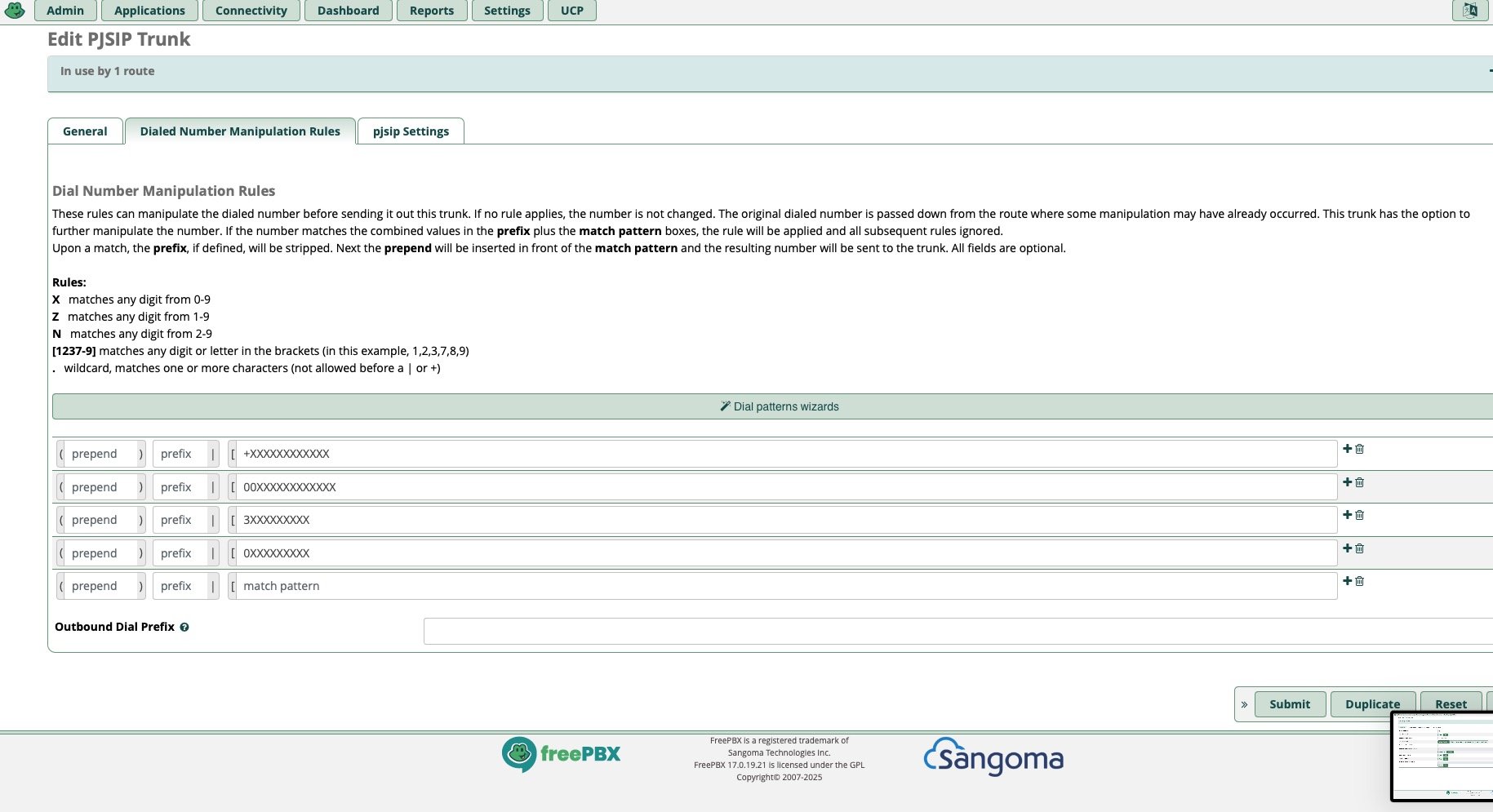Show help for Outbound Dial Prefix
1493x812 pixels.
coord(184,628)
